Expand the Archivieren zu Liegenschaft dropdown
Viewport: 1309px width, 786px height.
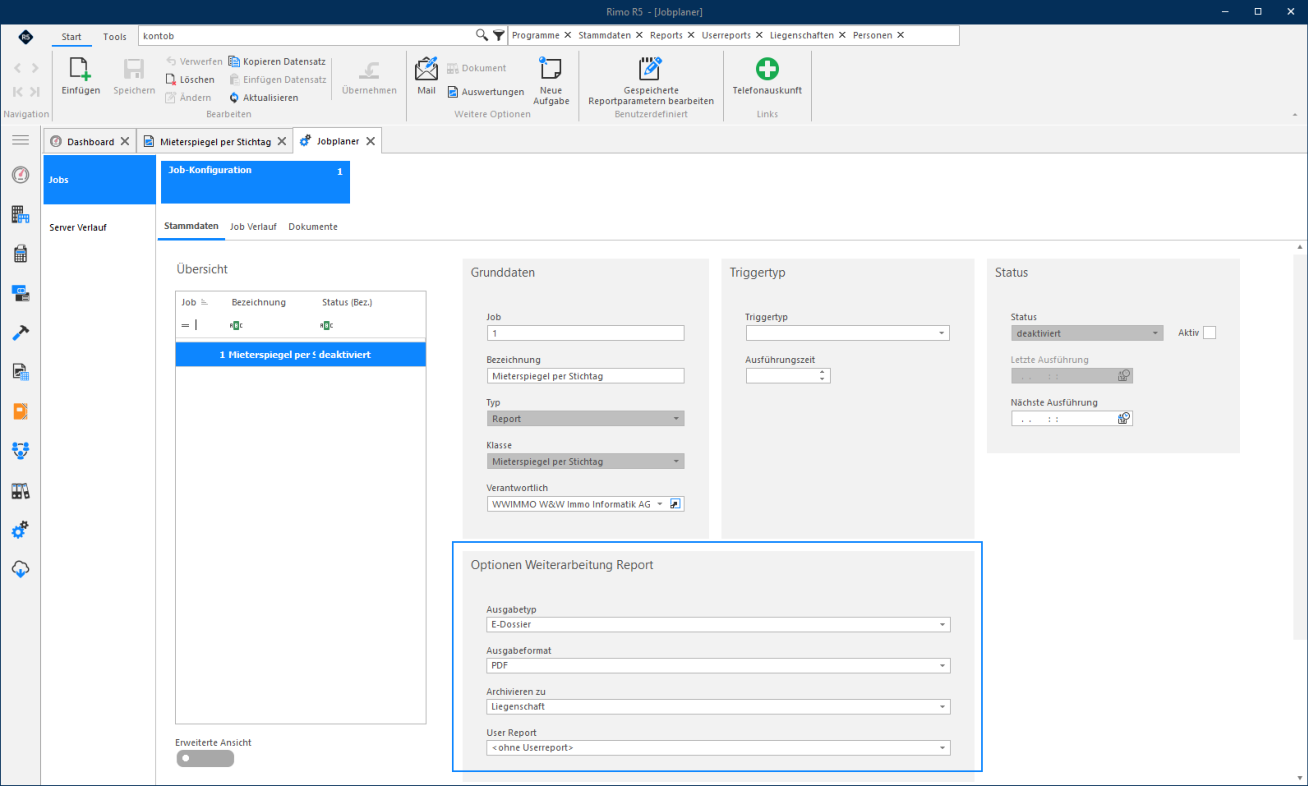[718, 707]
